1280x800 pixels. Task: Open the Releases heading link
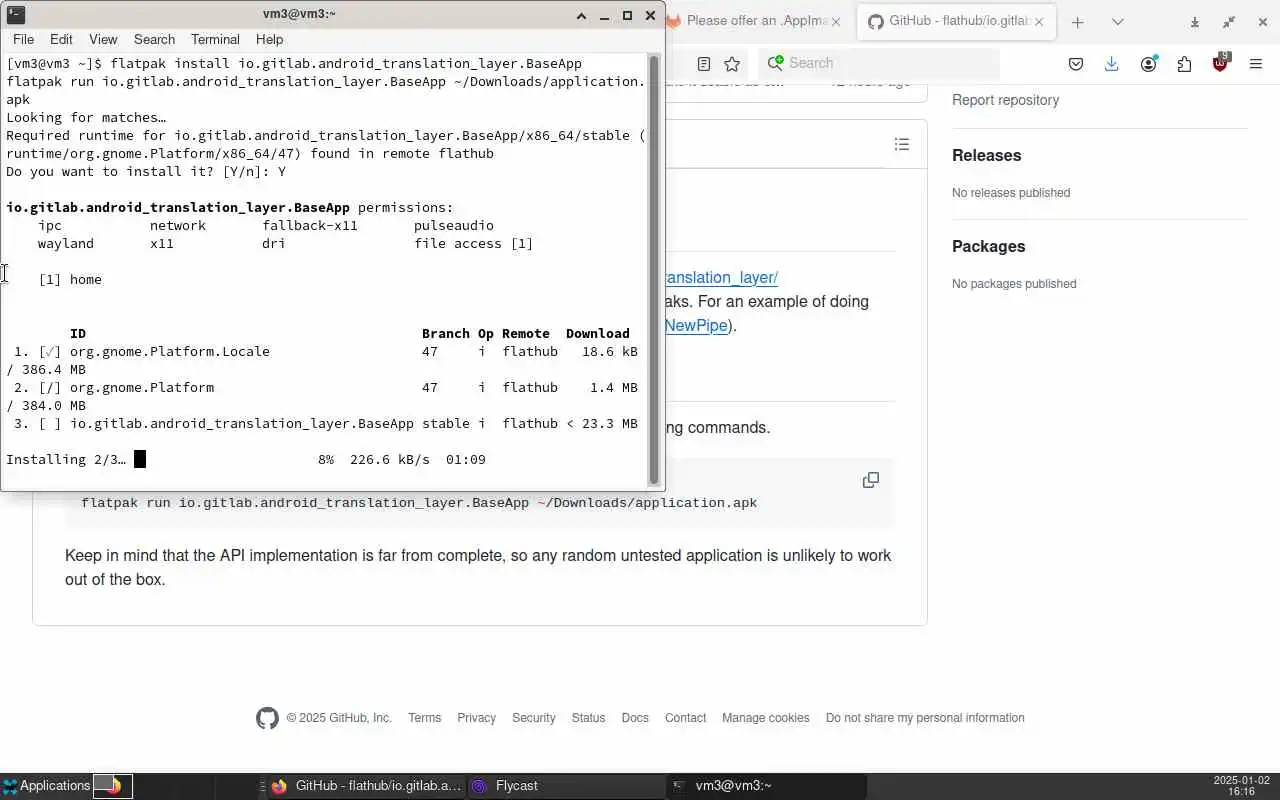click(x=986, y=155)
